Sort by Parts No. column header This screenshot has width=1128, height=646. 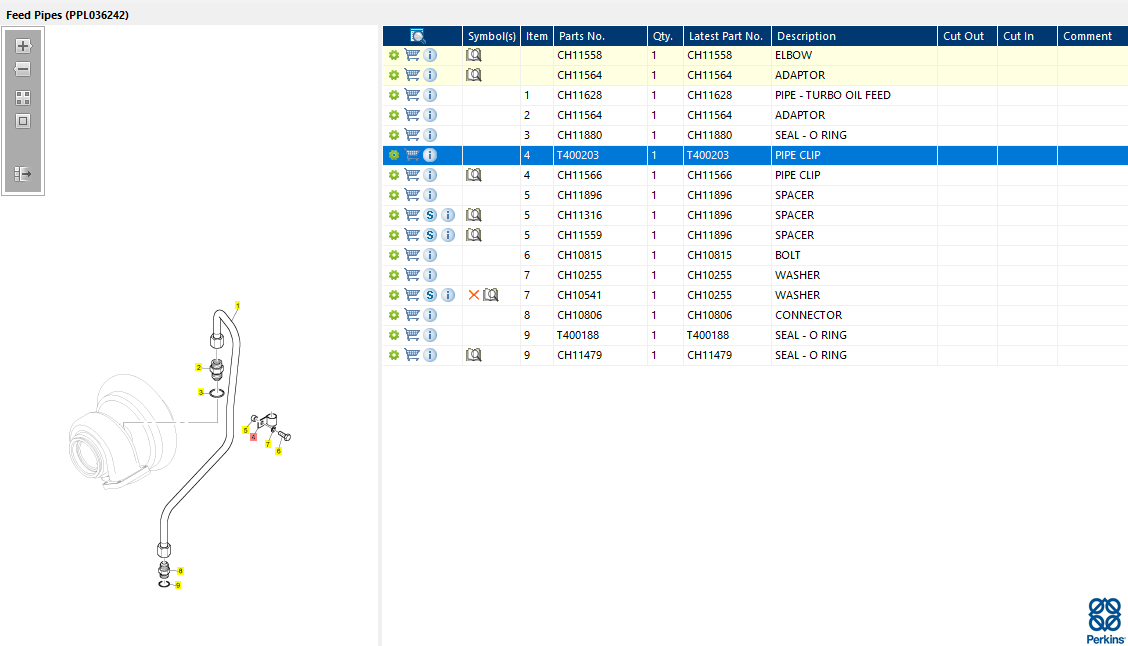tap(600, 36)
